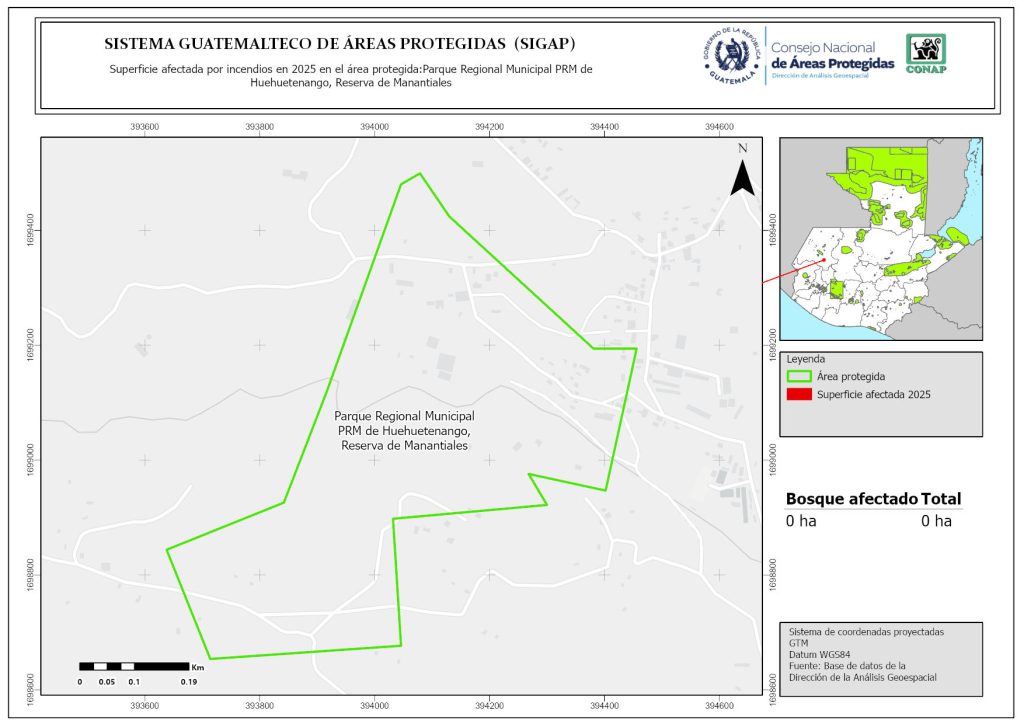Click the letter N above the north arrow
This screenshot has width=1024, height=724.
(742, 148)
